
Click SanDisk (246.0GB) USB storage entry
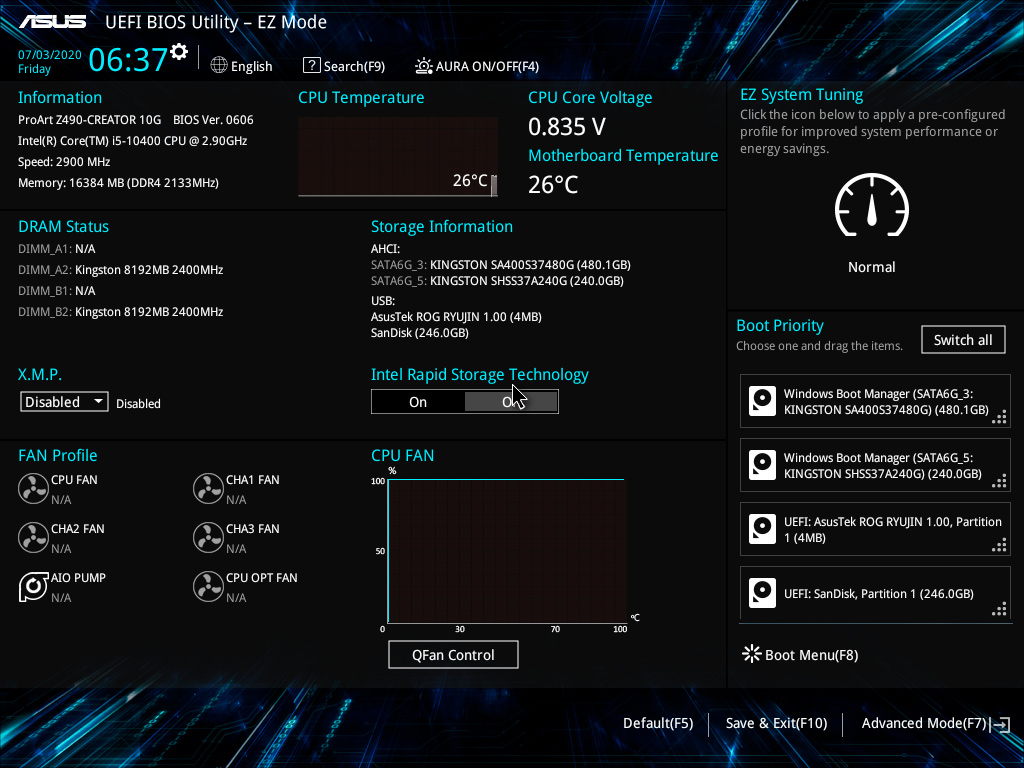coord(420,333)
